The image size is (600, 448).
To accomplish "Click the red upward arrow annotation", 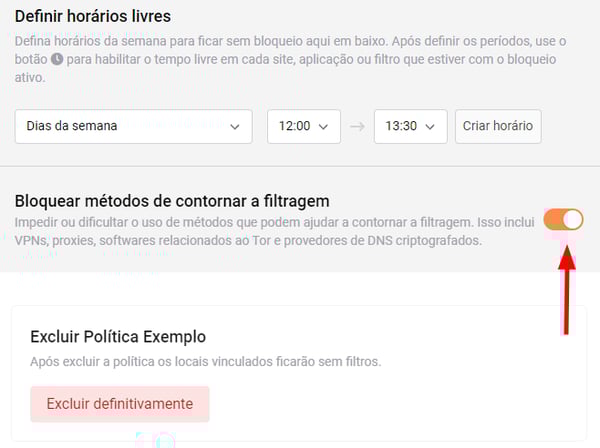I will pyautogui.click(x=567, y=291).
